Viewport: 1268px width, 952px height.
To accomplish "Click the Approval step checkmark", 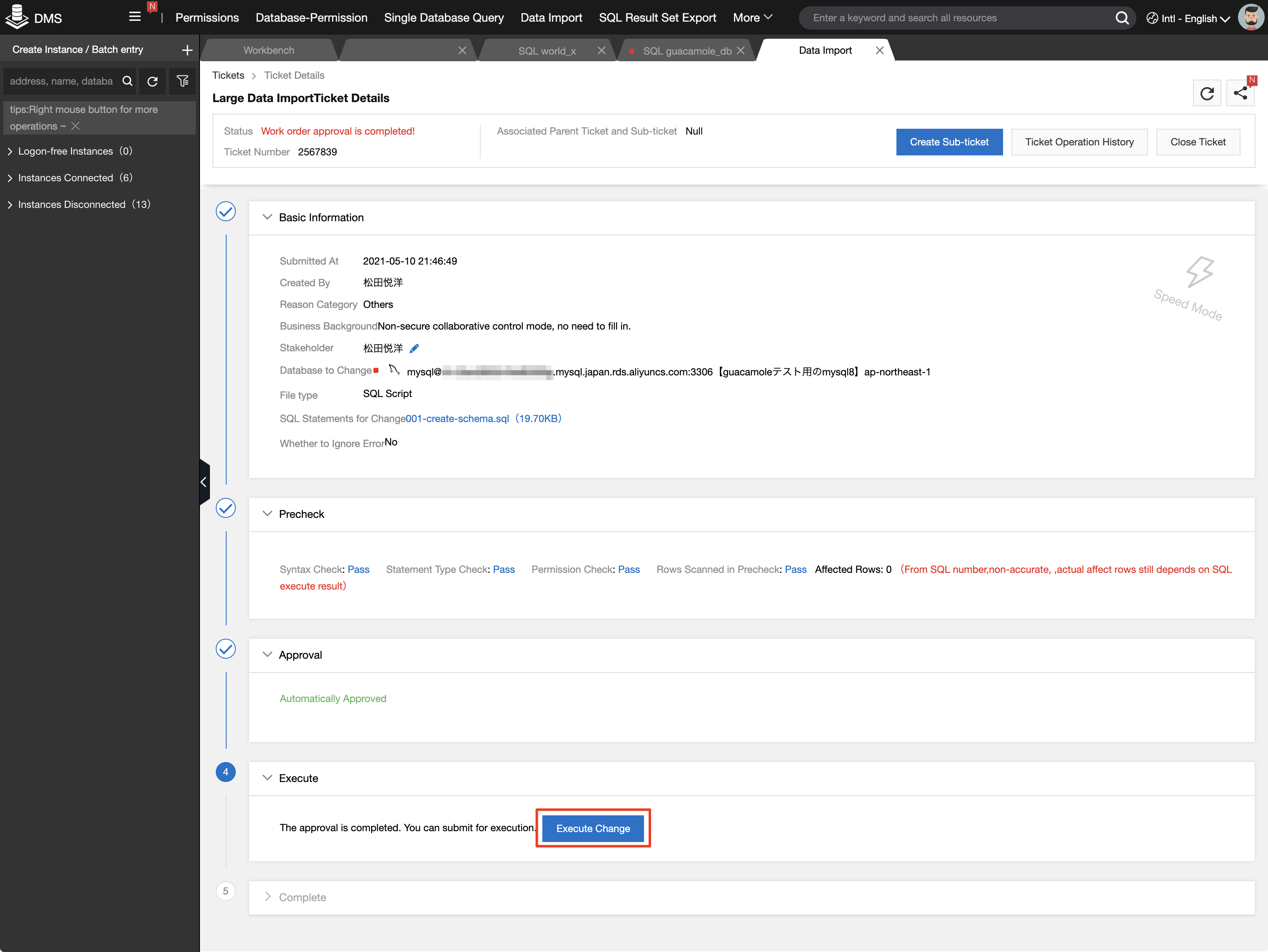I will pos(226,649).
